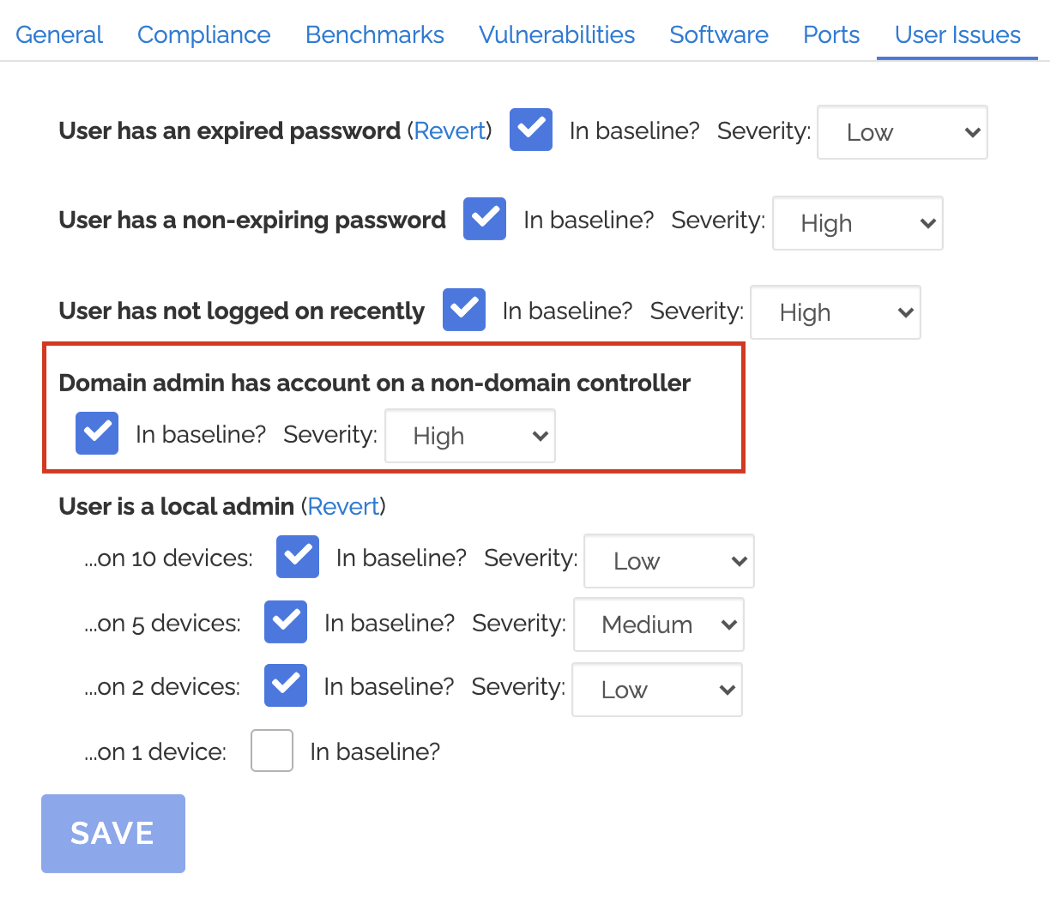The image size is (1050, 904).
Task: Click the User Issues tab
Action: point(957,35)
